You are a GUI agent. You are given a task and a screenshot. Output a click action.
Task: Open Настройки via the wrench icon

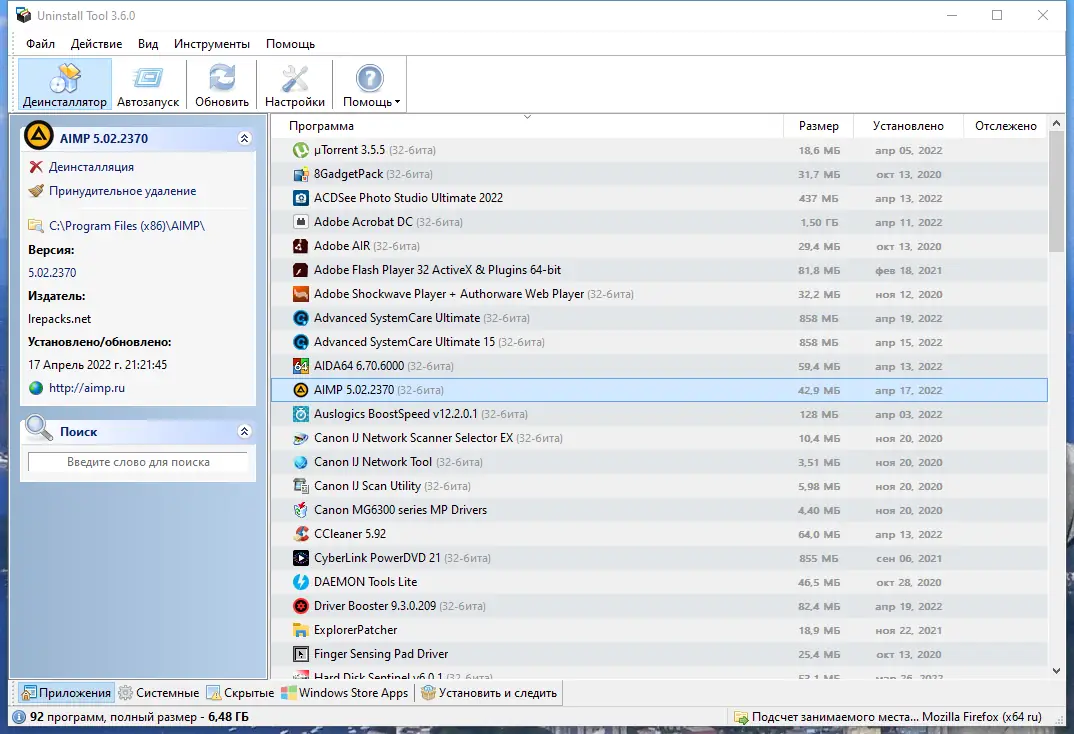click(x=294, y=78)
